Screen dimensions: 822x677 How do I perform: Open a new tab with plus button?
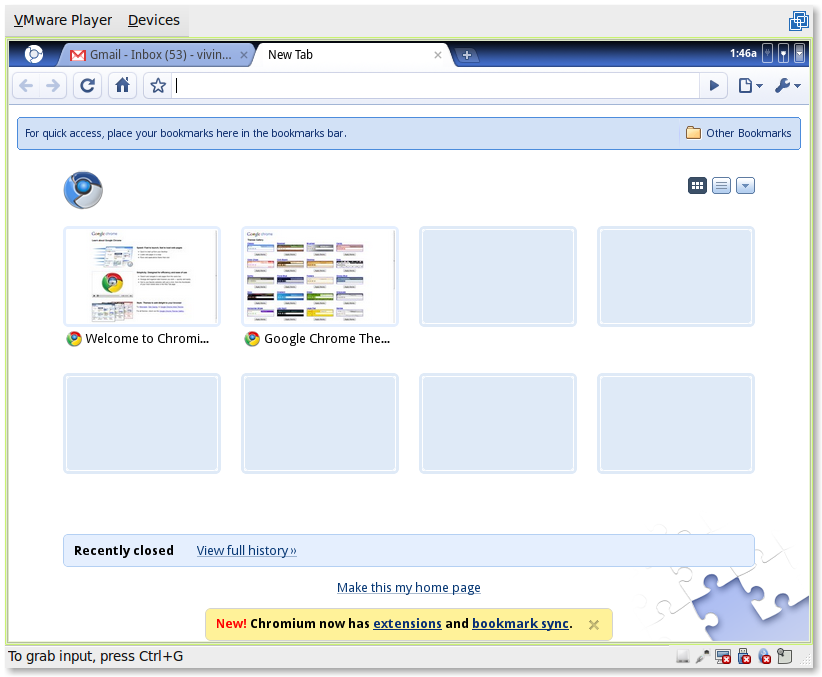(x=467, y=55)
